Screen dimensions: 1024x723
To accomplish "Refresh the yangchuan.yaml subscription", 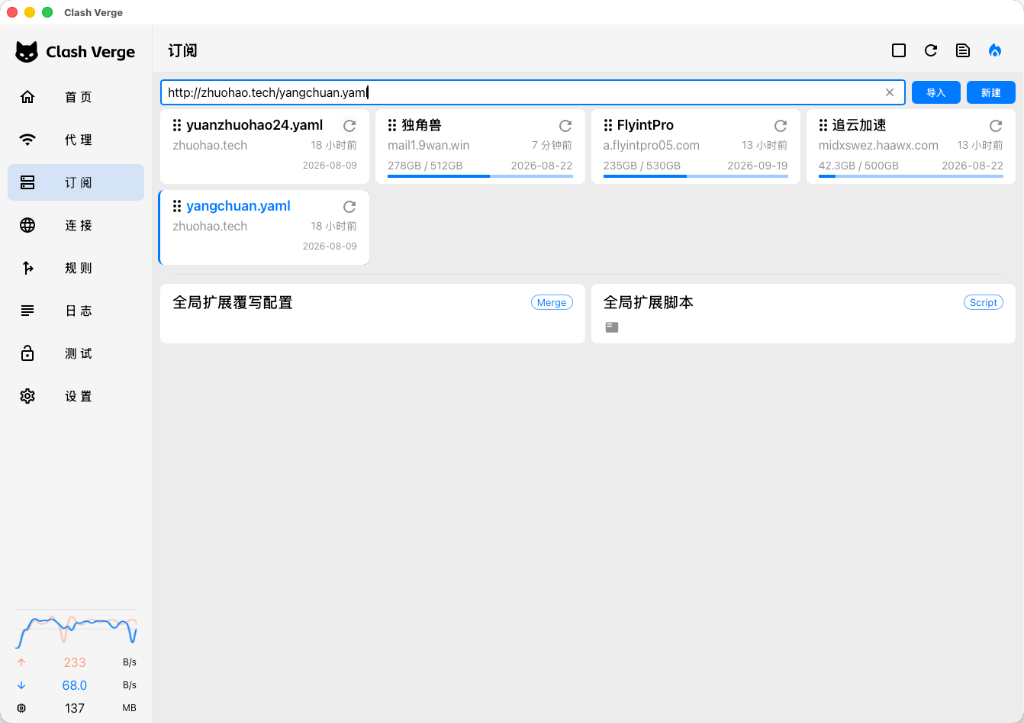I will pyautogui.click(x=349, y=206).
